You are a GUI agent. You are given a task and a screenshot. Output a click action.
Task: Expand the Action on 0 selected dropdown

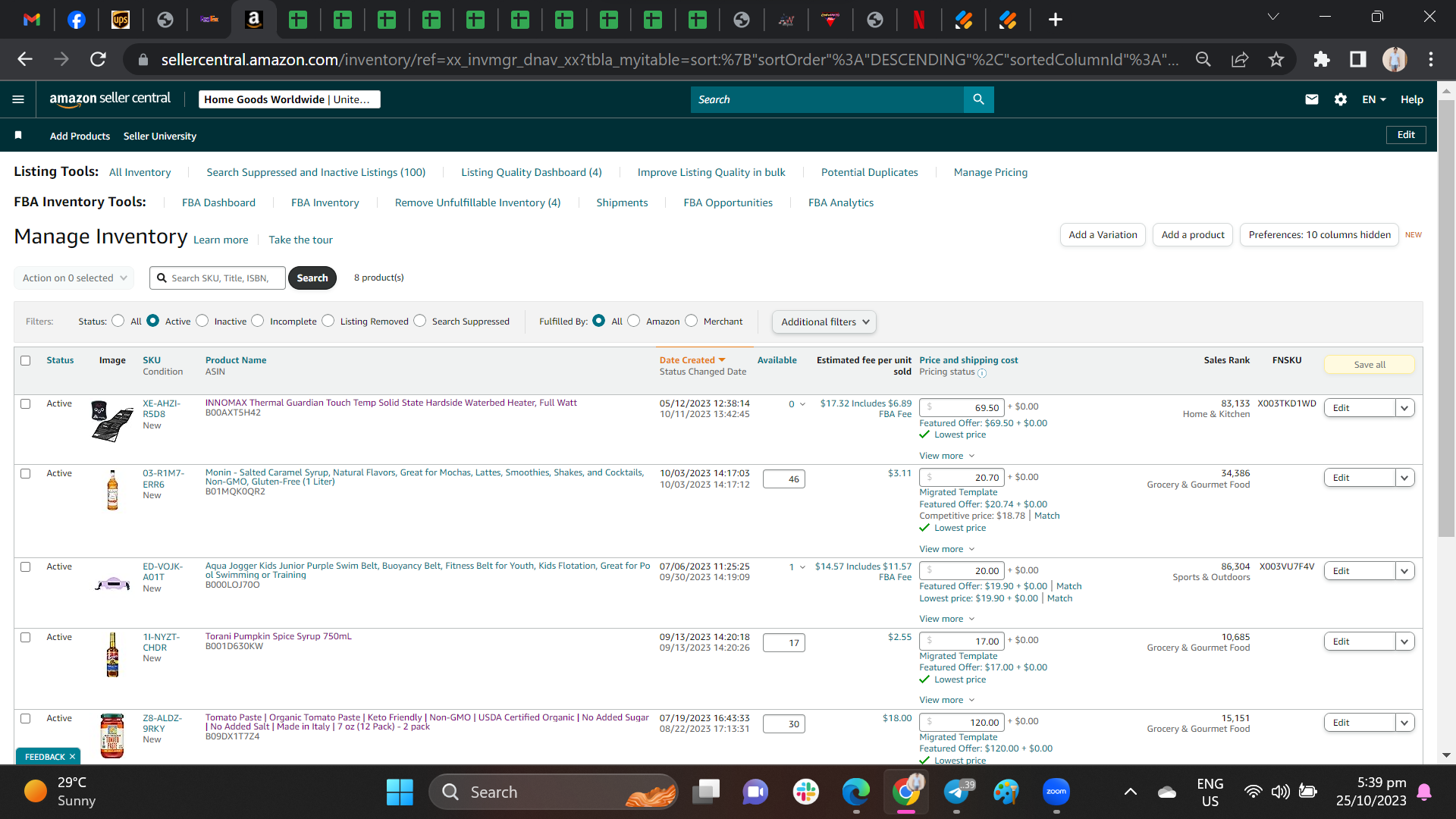[74, 278]
